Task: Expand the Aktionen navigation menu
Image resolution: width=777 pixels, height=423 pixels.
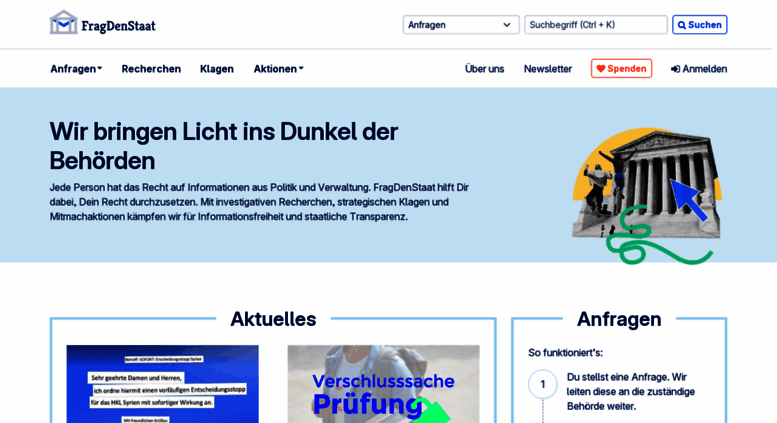Action: coord(278,69)
